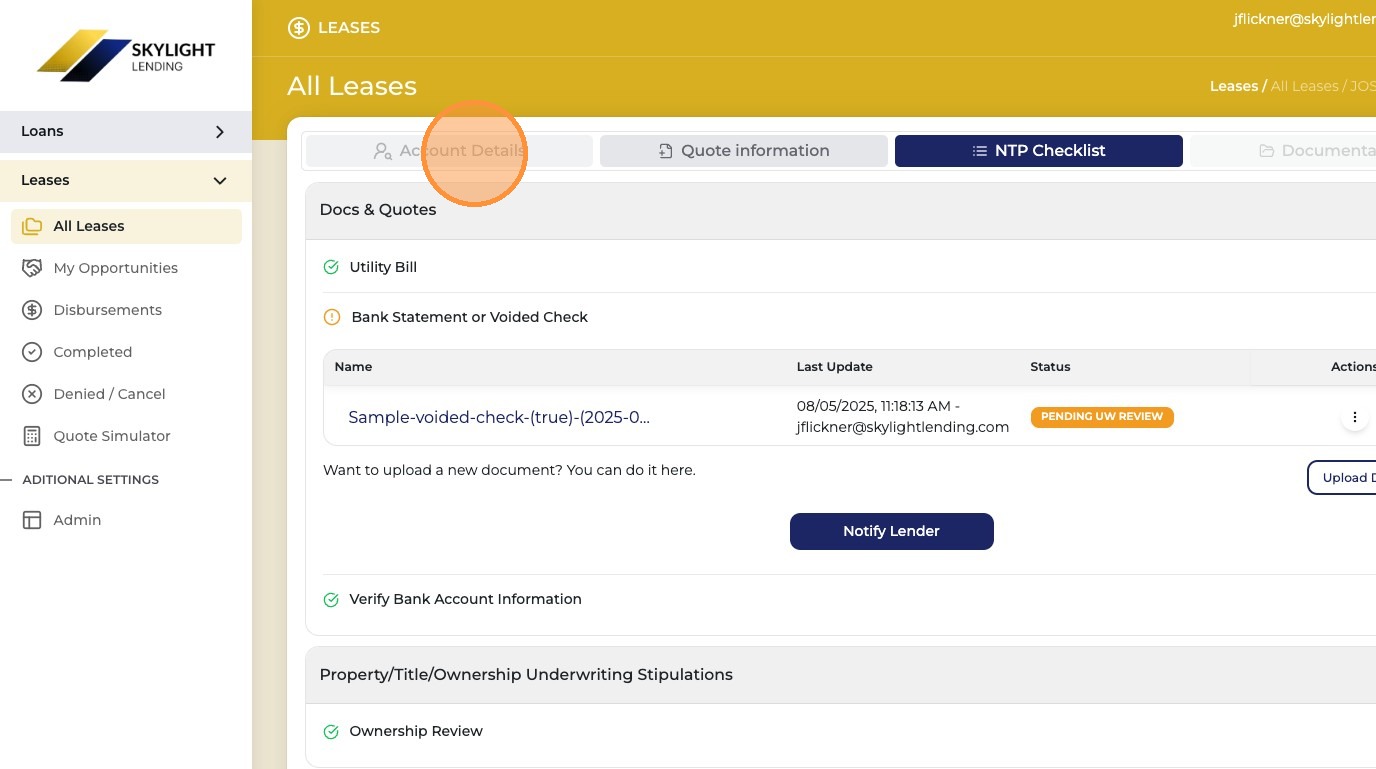The width and height of the screenshot is (1376, 769).
Task: Click Verify Bank Account green check icon
Action: [331, 600]
